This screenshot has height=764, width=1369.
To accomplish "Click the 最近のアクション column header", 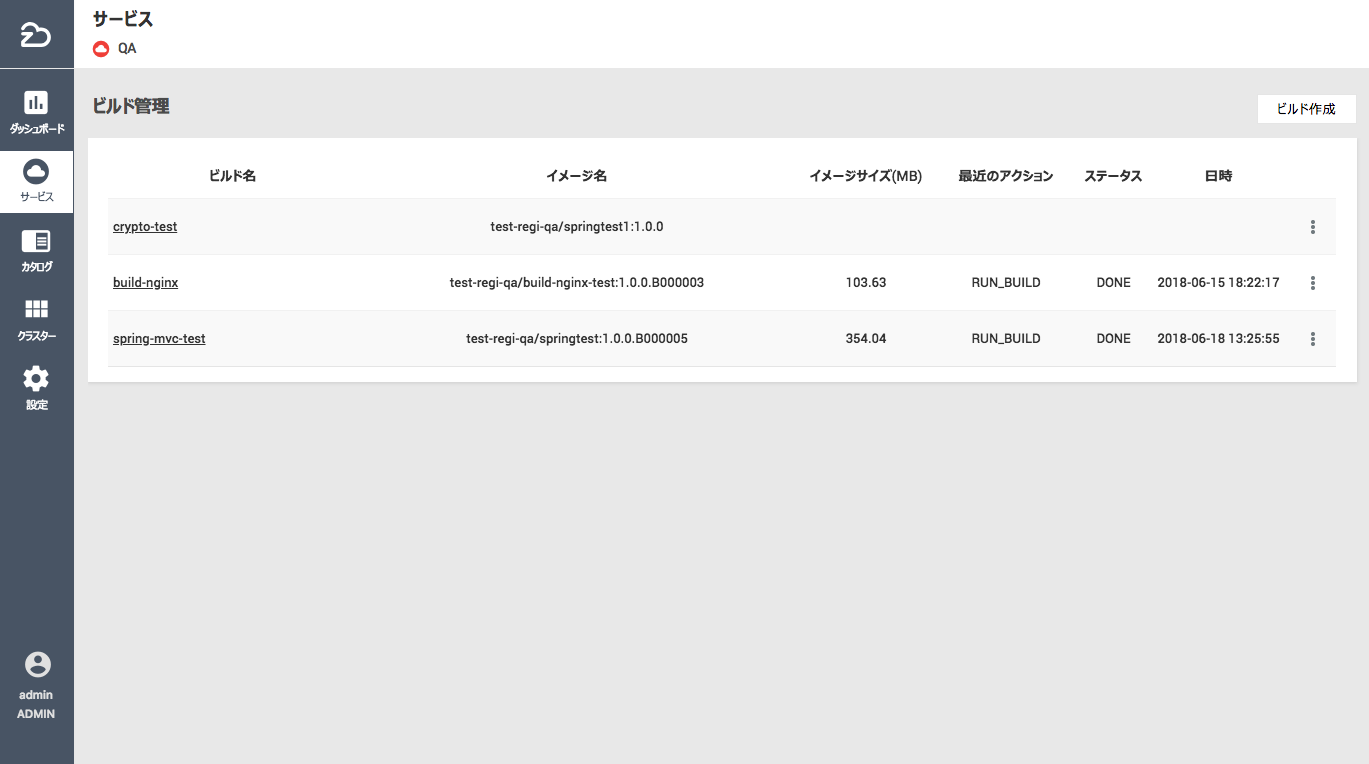I will click(x=1006, y=176).
